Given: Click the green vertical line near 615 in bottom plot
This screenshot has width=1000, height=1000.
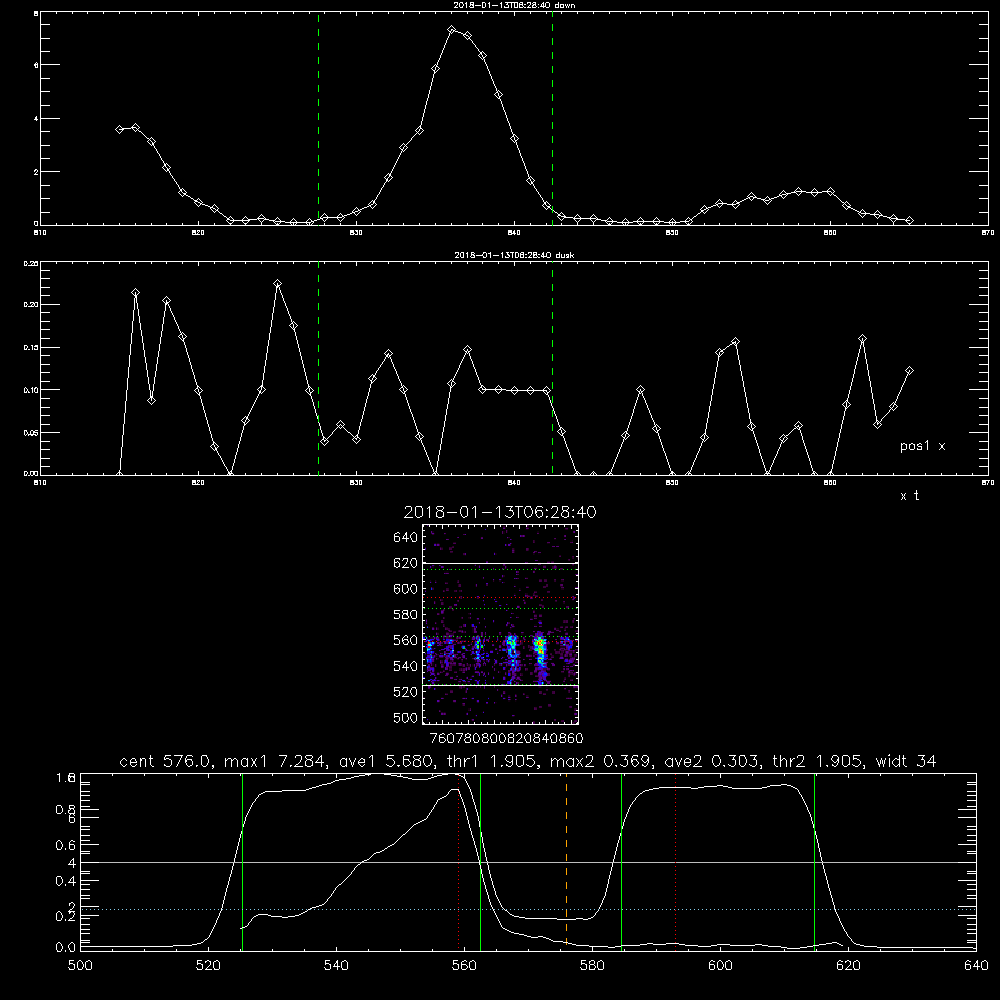Looking at the screenshot, I should pos(814,861).
